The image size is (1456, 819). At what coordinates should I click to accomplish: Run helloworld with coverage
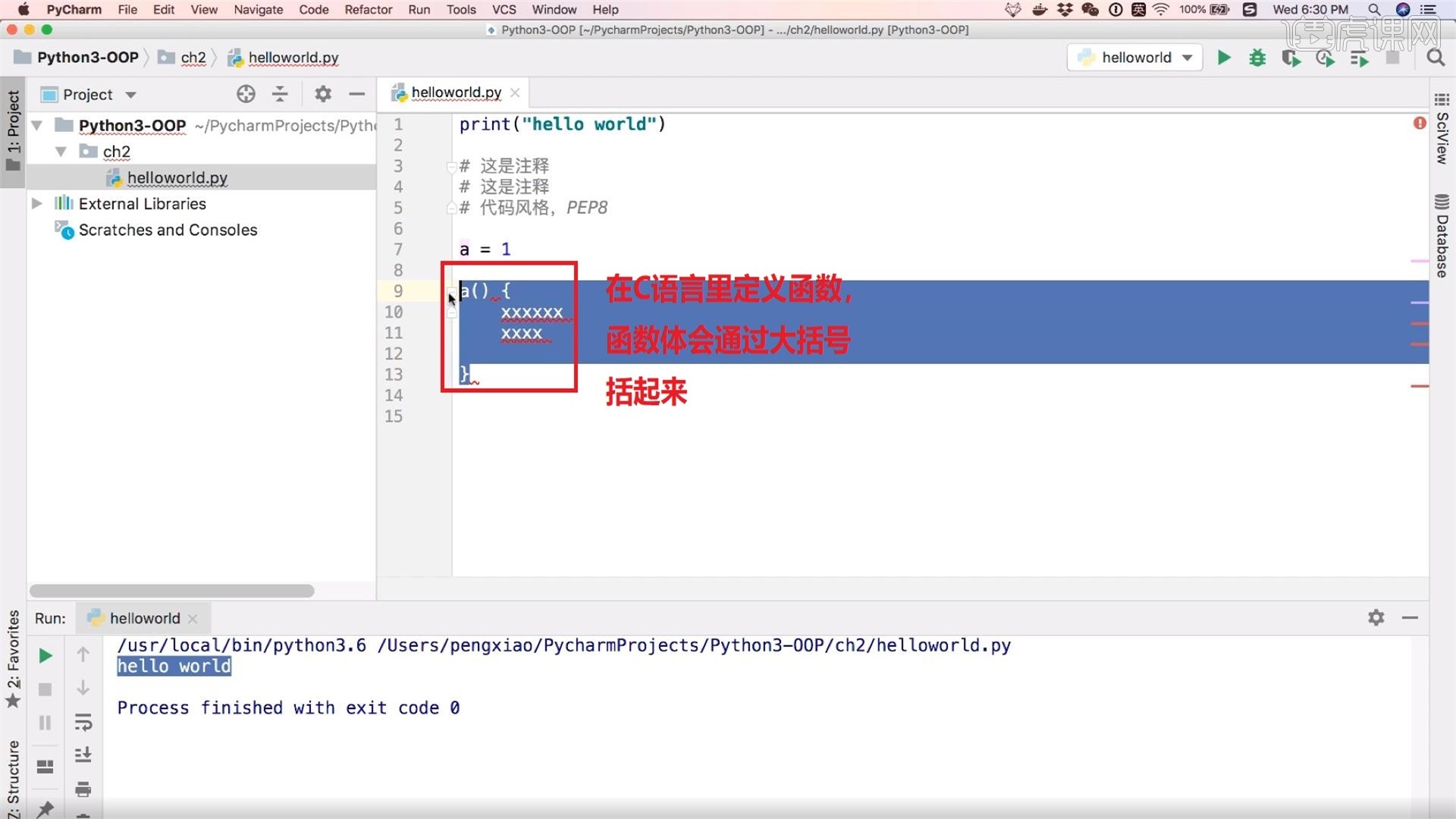coord(1291,58)
